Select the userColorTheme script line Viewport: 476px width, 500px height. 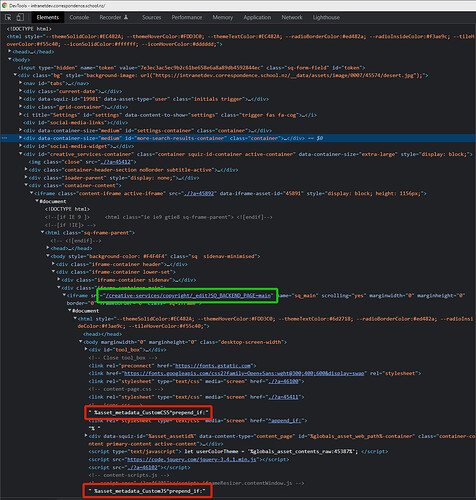pos(238,452)
